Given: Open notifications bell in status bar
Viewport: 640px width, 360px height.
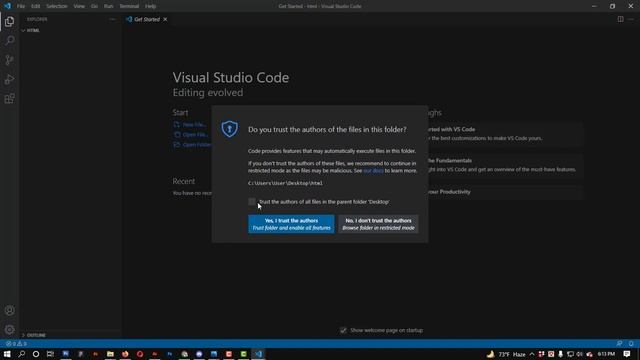Looking at the screenshot, I should click(x=631, y=344).
